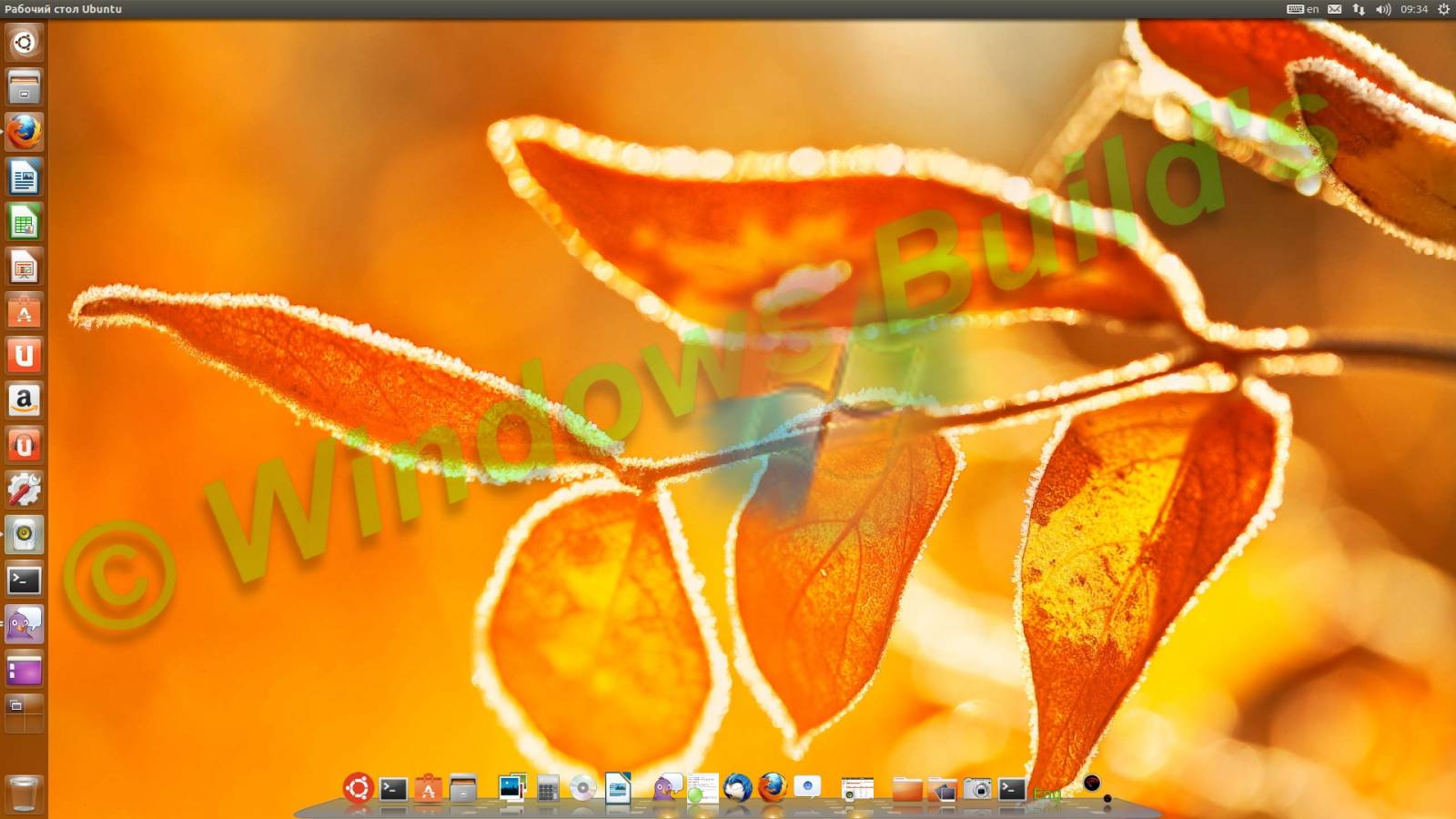Open the session power gear menu
The image size is (1456, 819).
(1443, 9)
